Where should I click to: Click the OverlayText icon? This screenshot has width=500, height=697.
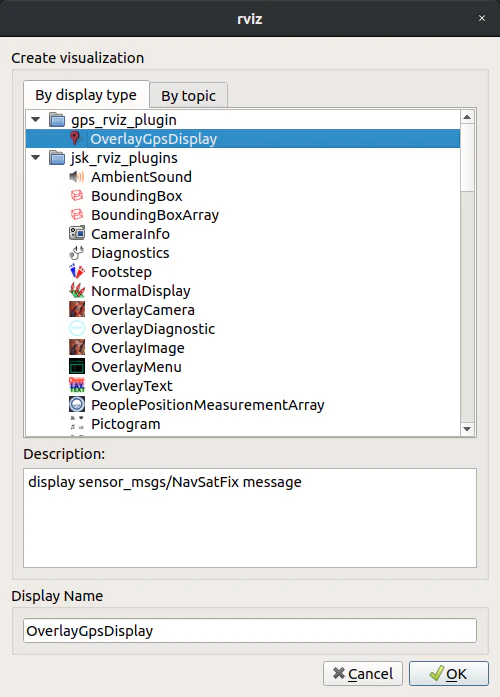point(77,385)
